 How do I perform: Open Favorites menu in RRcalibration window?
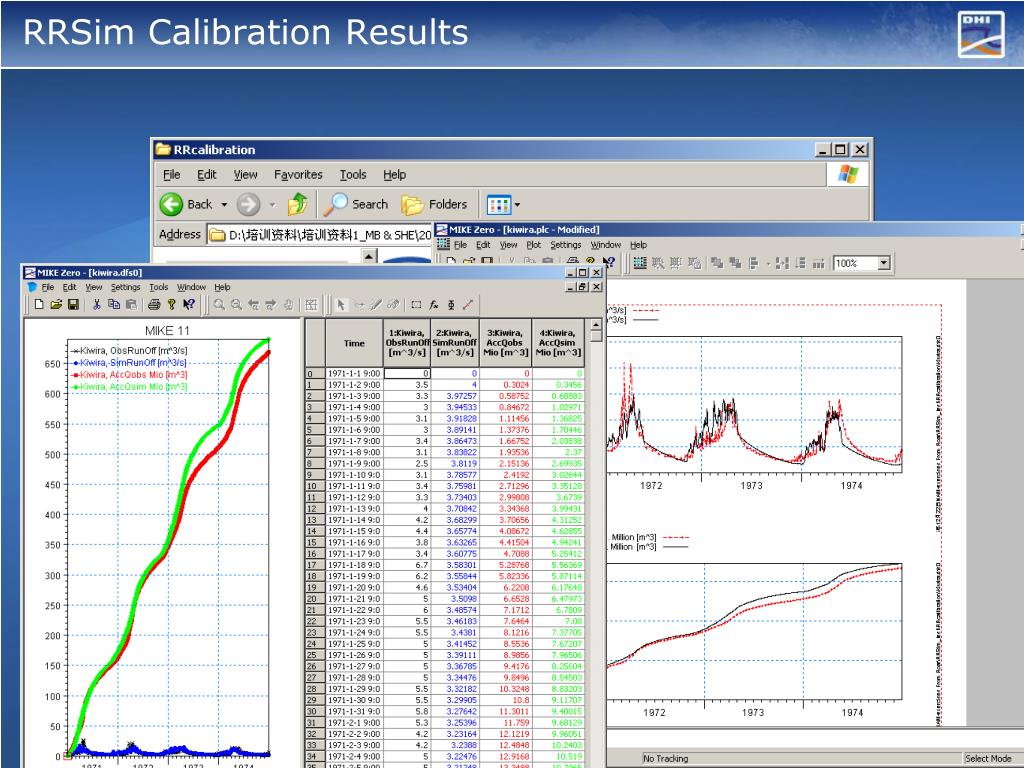pos(298,174)
